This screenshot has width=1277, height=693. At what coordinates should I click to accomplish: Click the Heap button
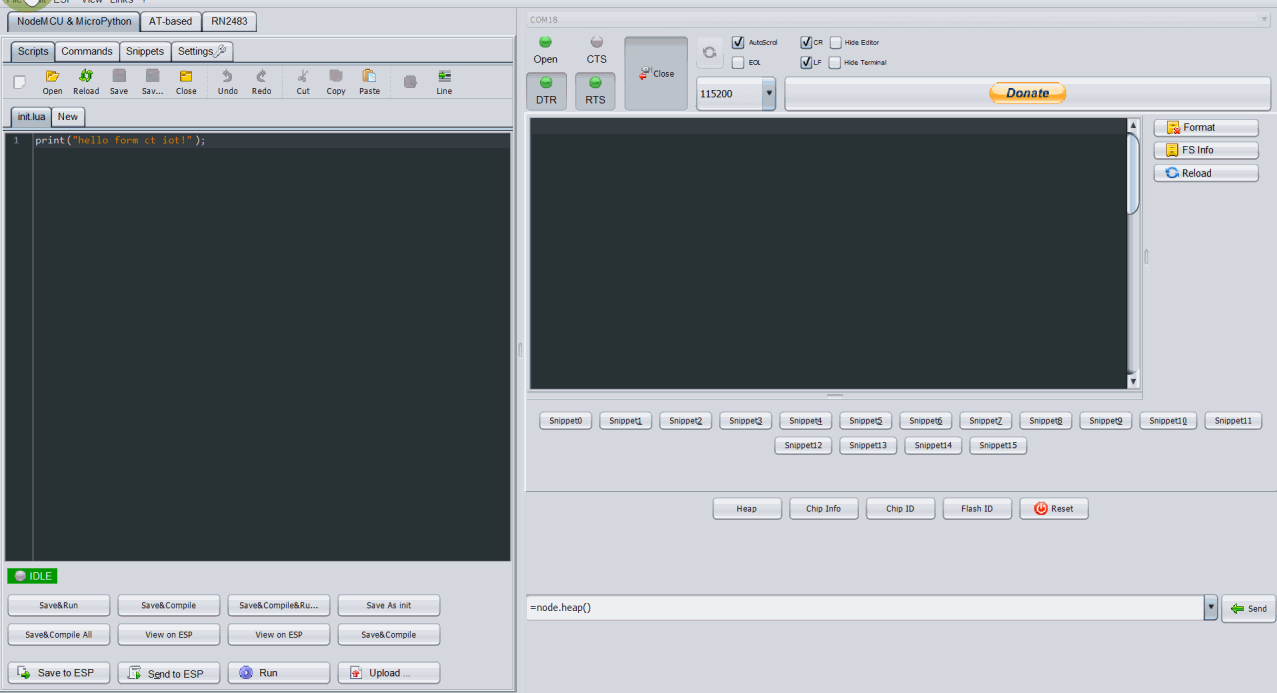(747, 508)
